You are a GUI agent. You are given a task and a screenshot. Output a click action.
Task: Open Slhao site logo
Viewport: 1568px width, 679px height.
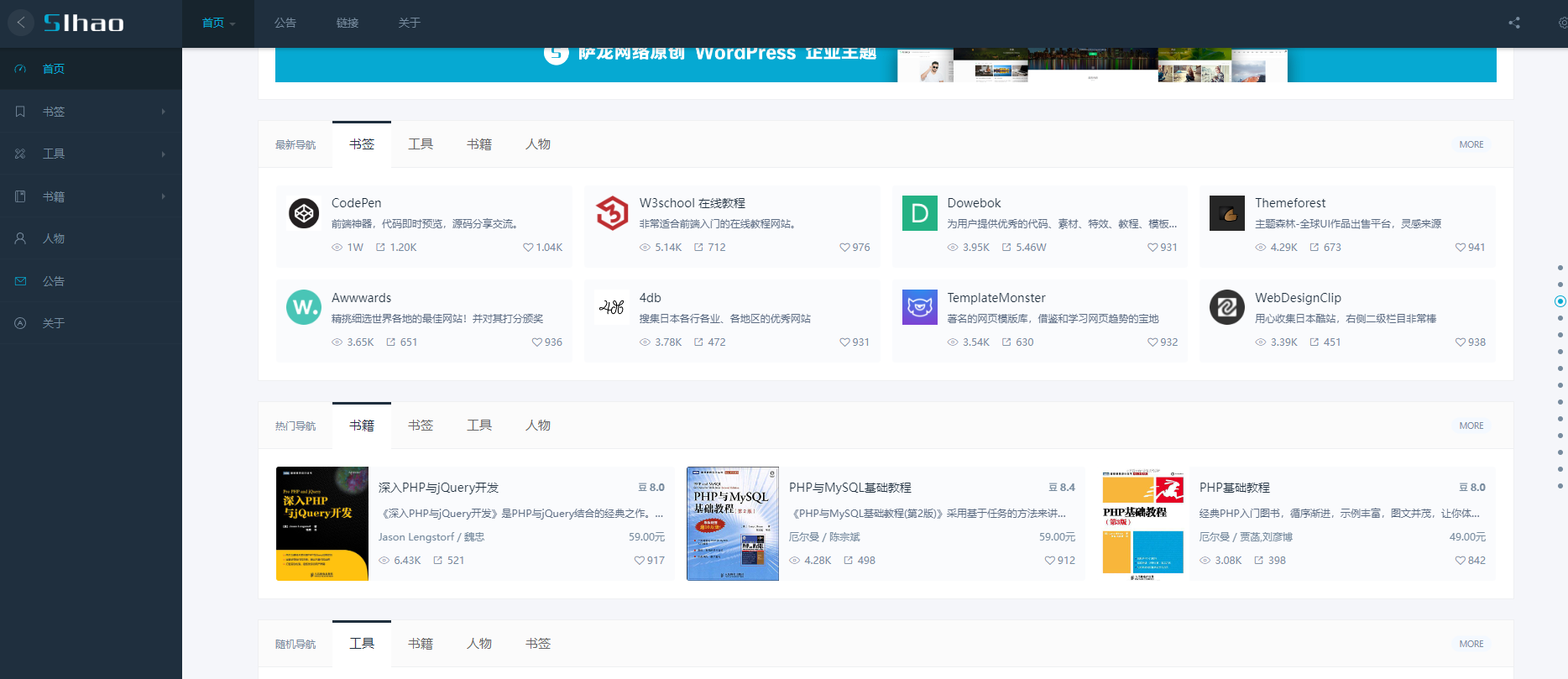pos(84,23)
